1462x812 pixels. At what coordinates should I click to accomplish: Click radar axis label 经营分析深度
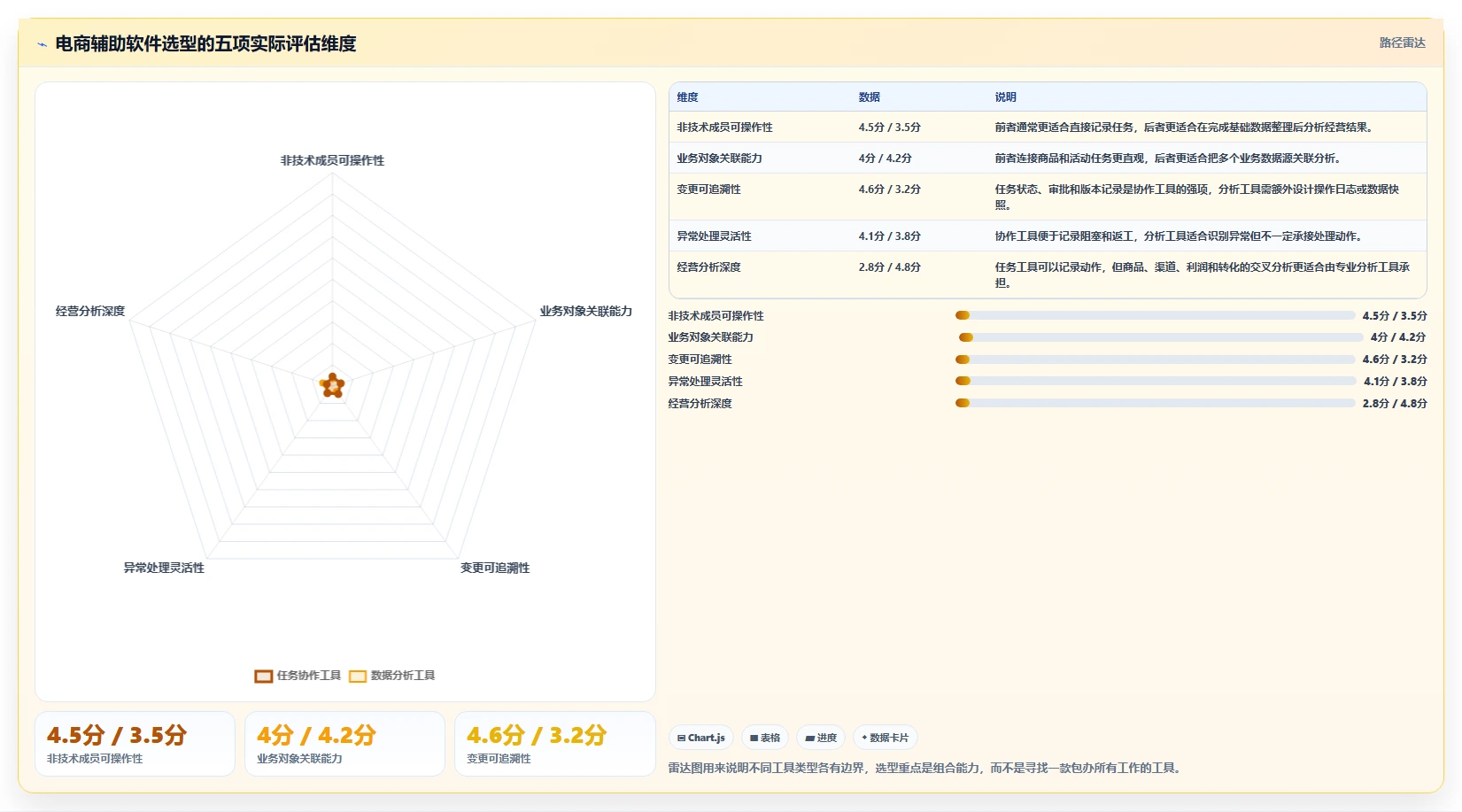tap(90, 311)
